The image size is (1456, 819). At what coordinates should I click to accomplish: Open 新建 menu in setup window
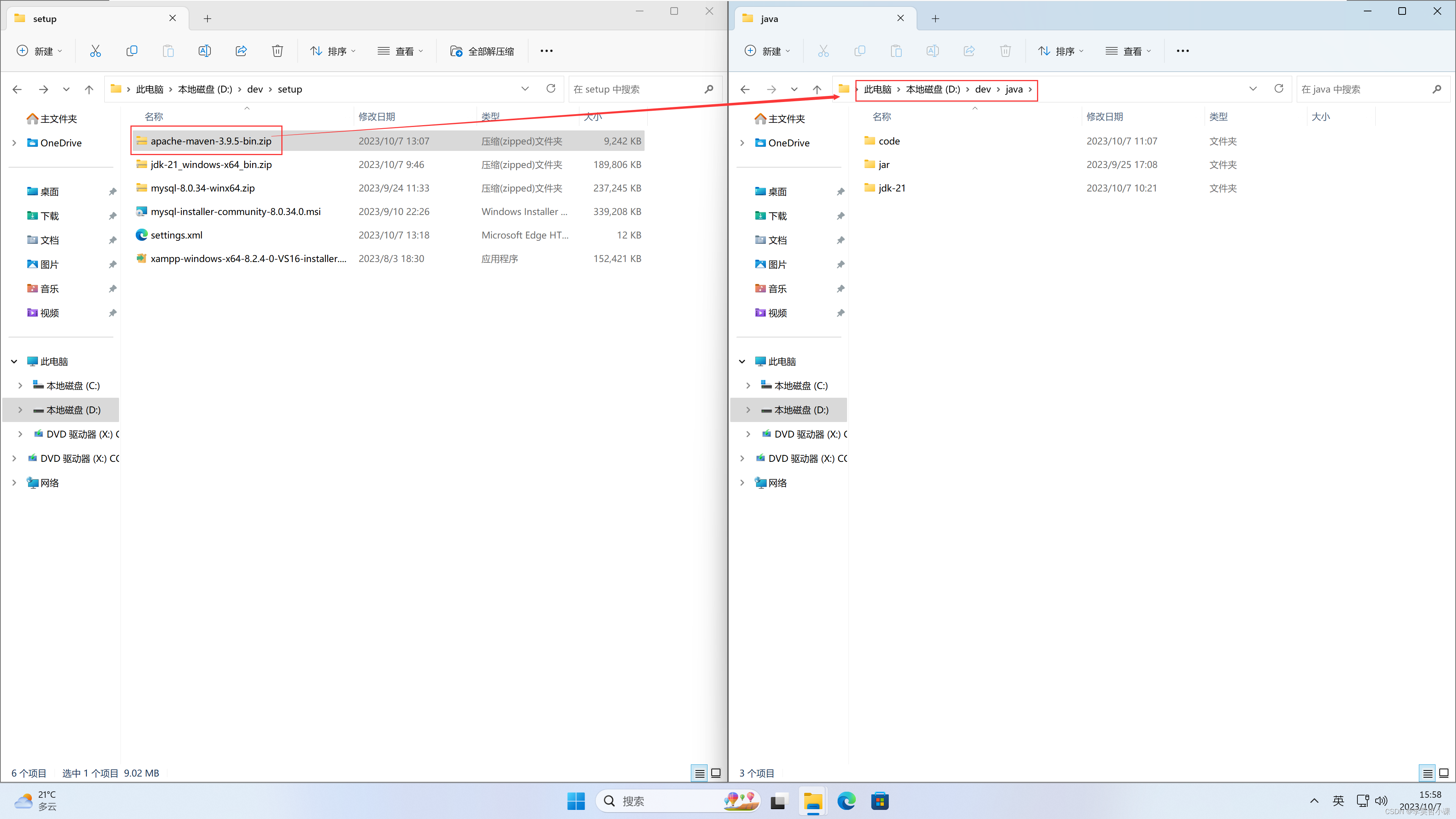39,51
